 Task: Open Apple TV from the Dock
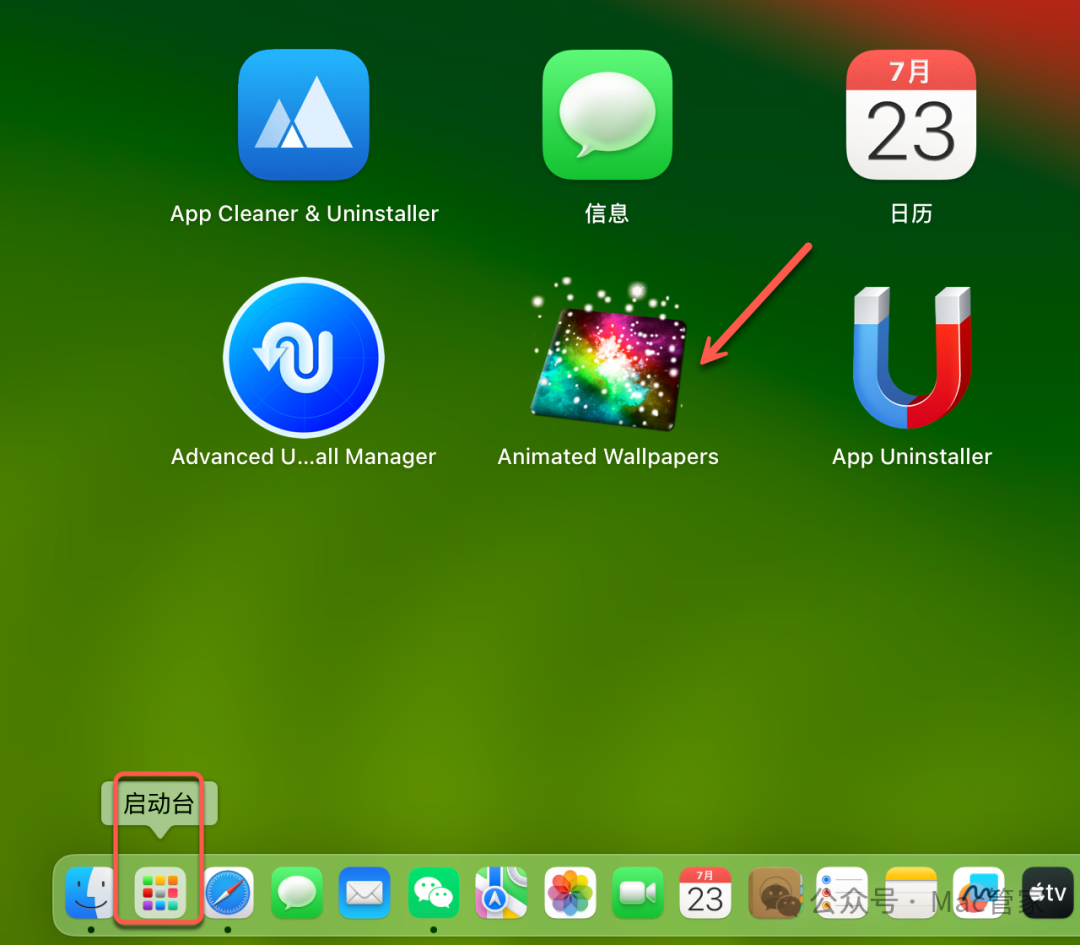click(1048, 893)
